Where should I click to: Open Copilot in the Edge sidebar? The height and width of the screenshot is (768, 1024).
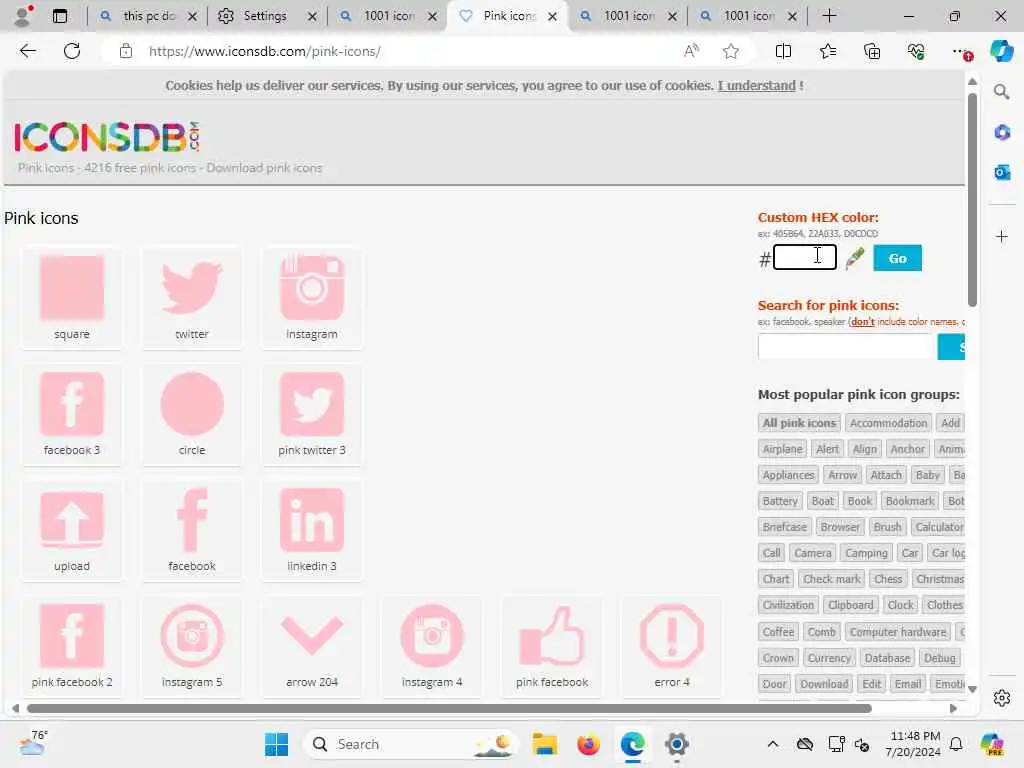1001,51
